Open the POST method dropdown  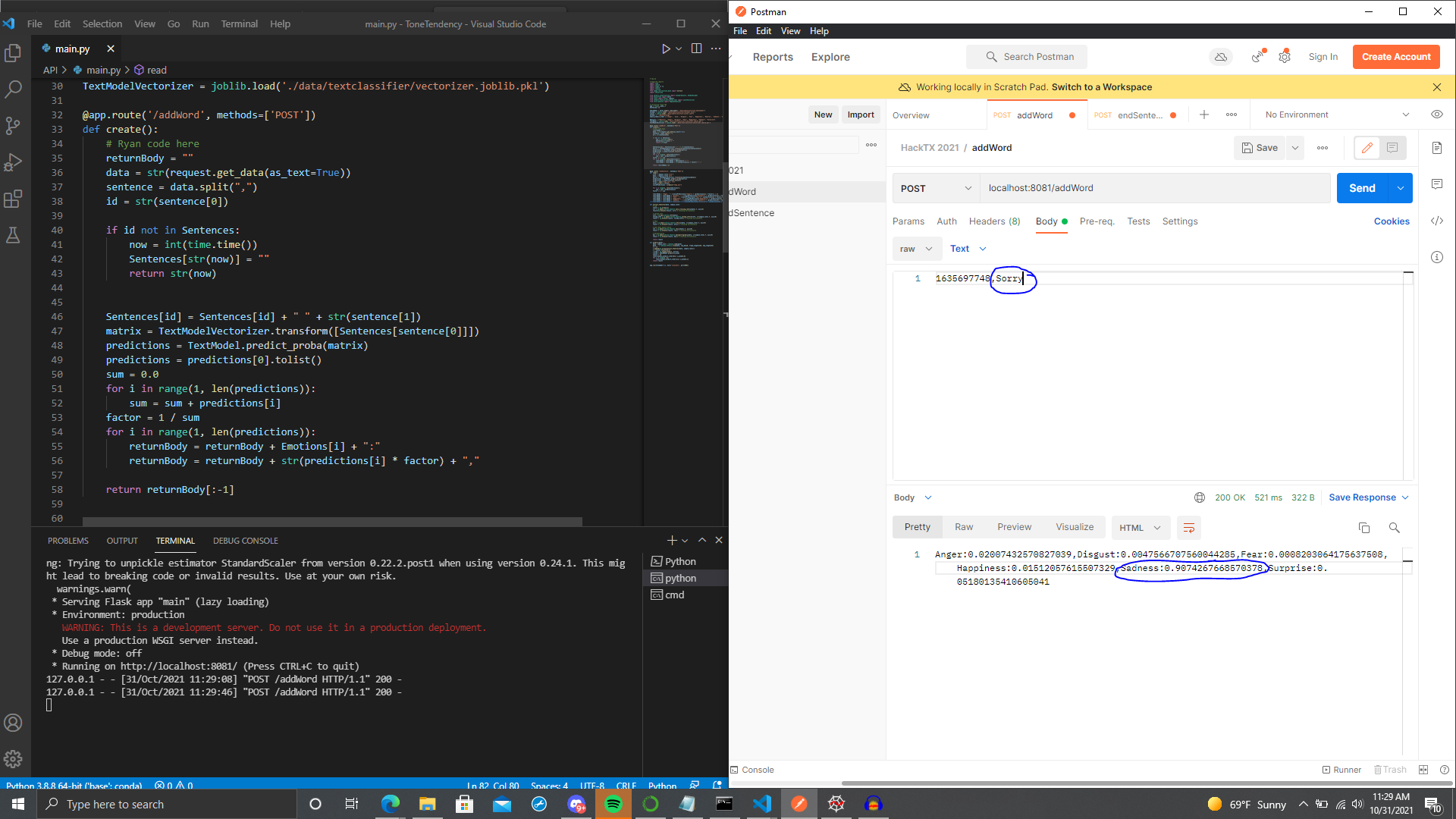pos(935,188)
